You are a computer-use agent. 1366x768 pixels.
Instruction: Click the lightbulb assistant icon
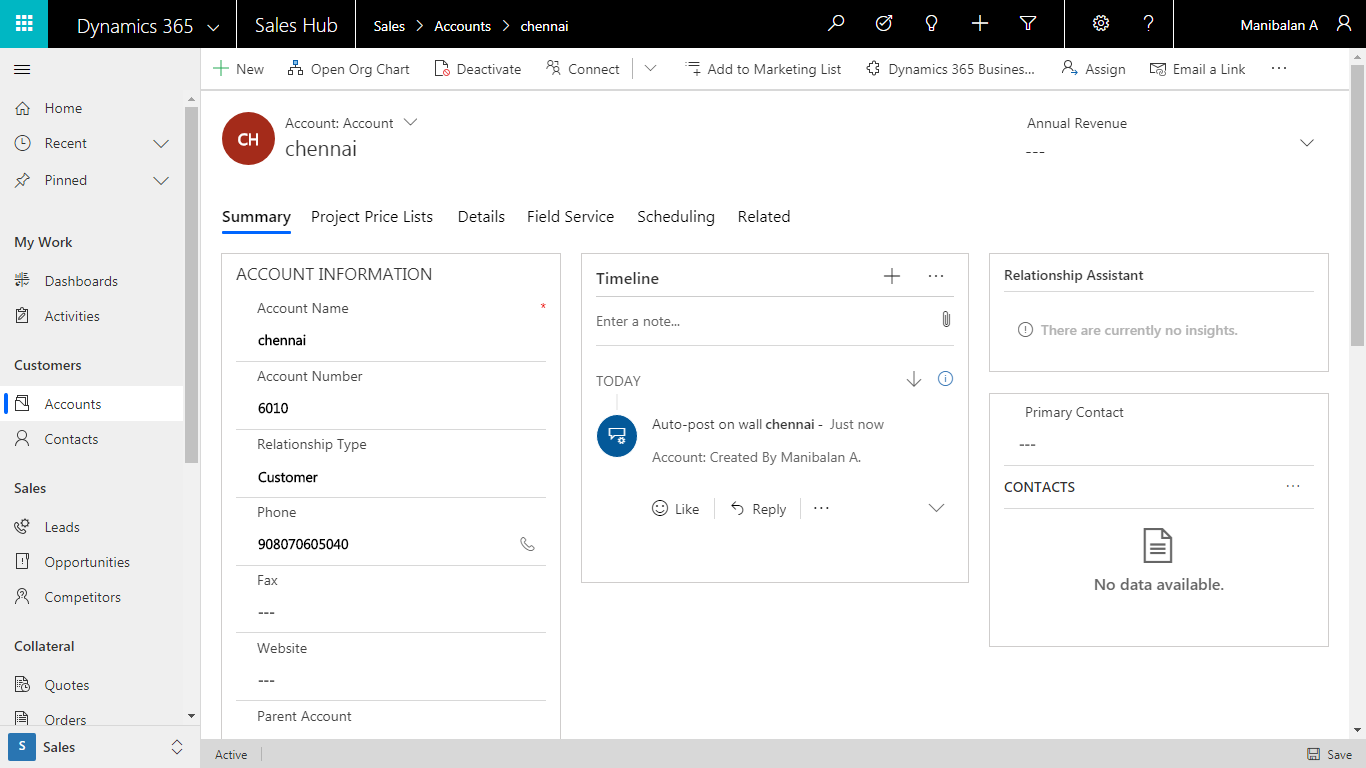tap(932, 24)
